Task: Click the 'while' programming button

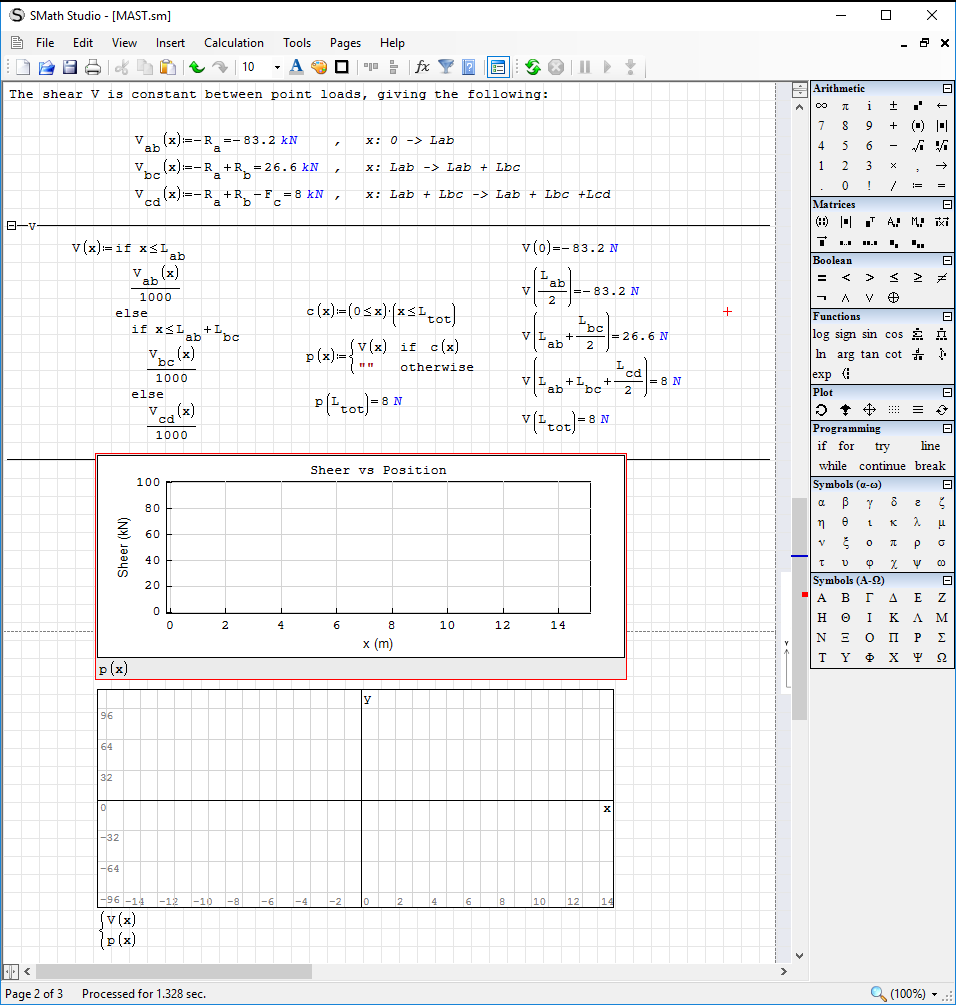Action: point(832,466)
